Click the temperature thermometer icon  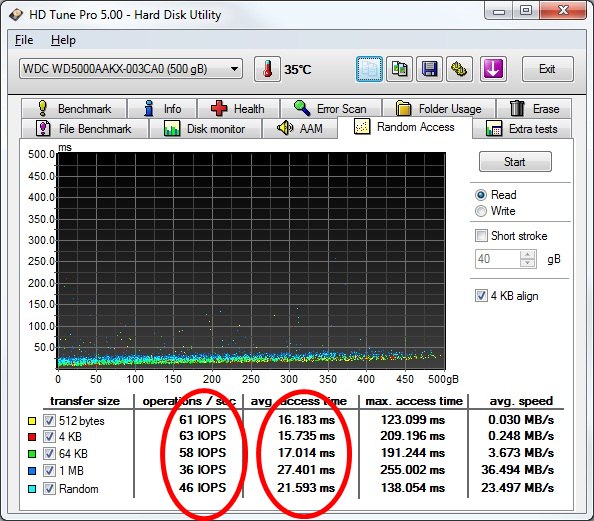pyautogui.click(x=267, y=69)
